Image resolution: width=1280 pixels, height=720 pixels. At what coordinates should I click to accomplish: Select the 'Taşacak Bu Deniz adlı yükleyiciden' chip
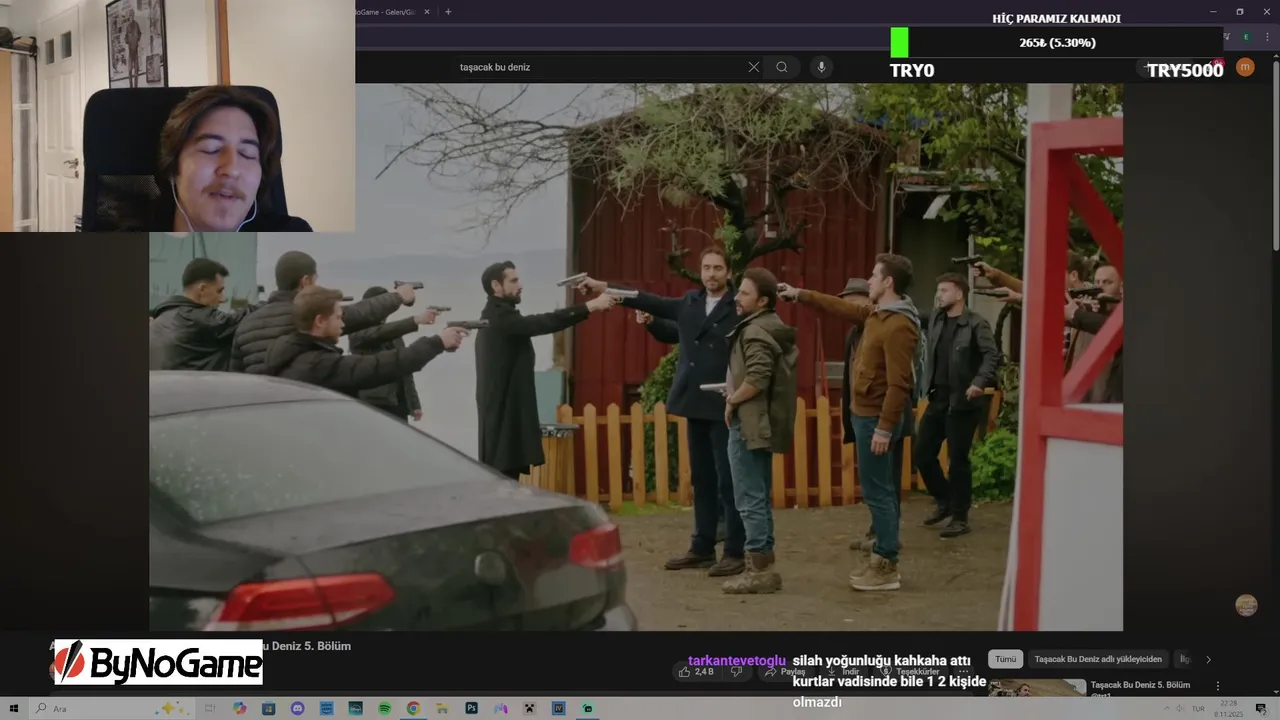point(1098,659)
